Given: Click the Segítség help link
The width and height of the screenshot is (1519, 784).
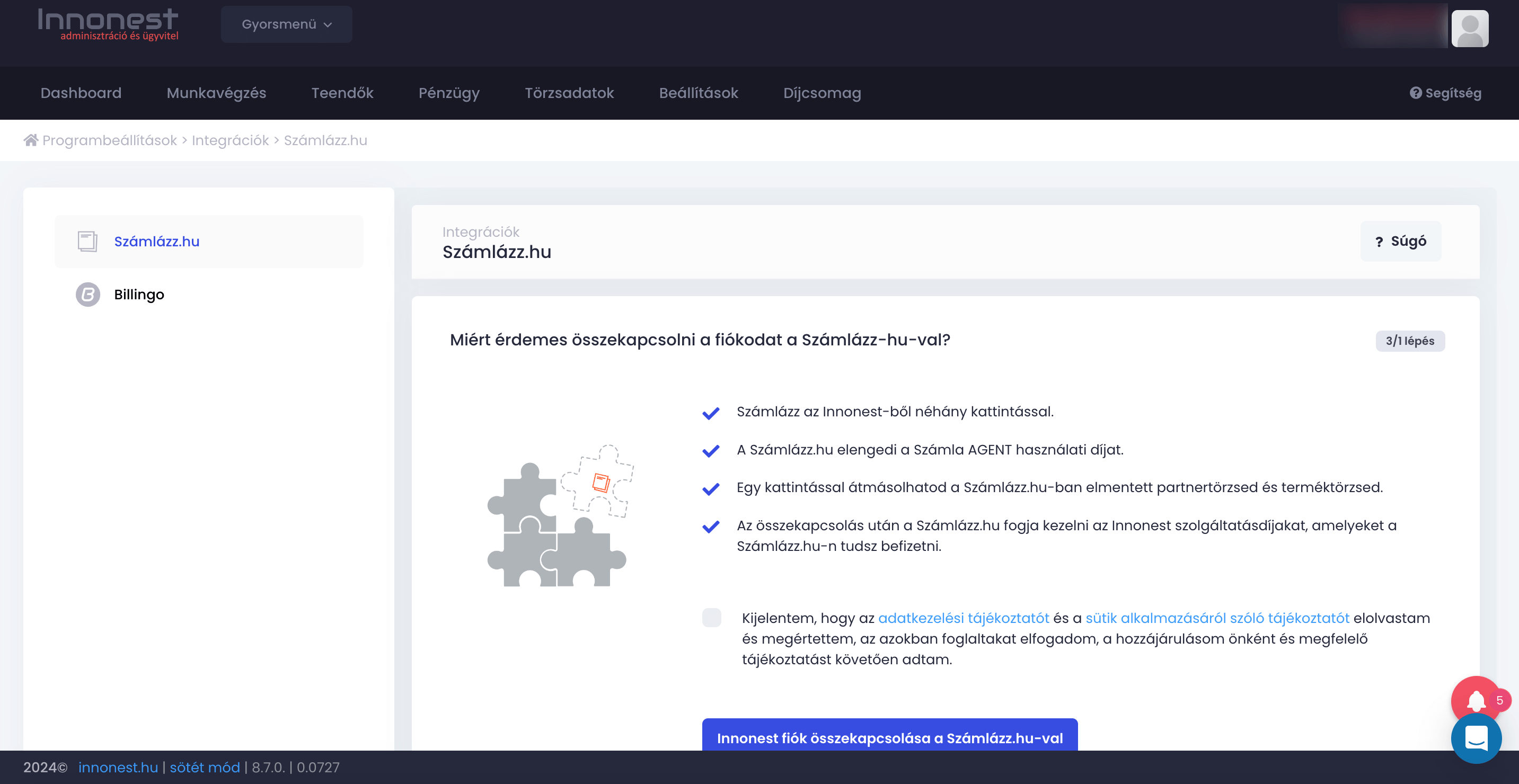Looking at the screenshot, I should pos(1445,93).
